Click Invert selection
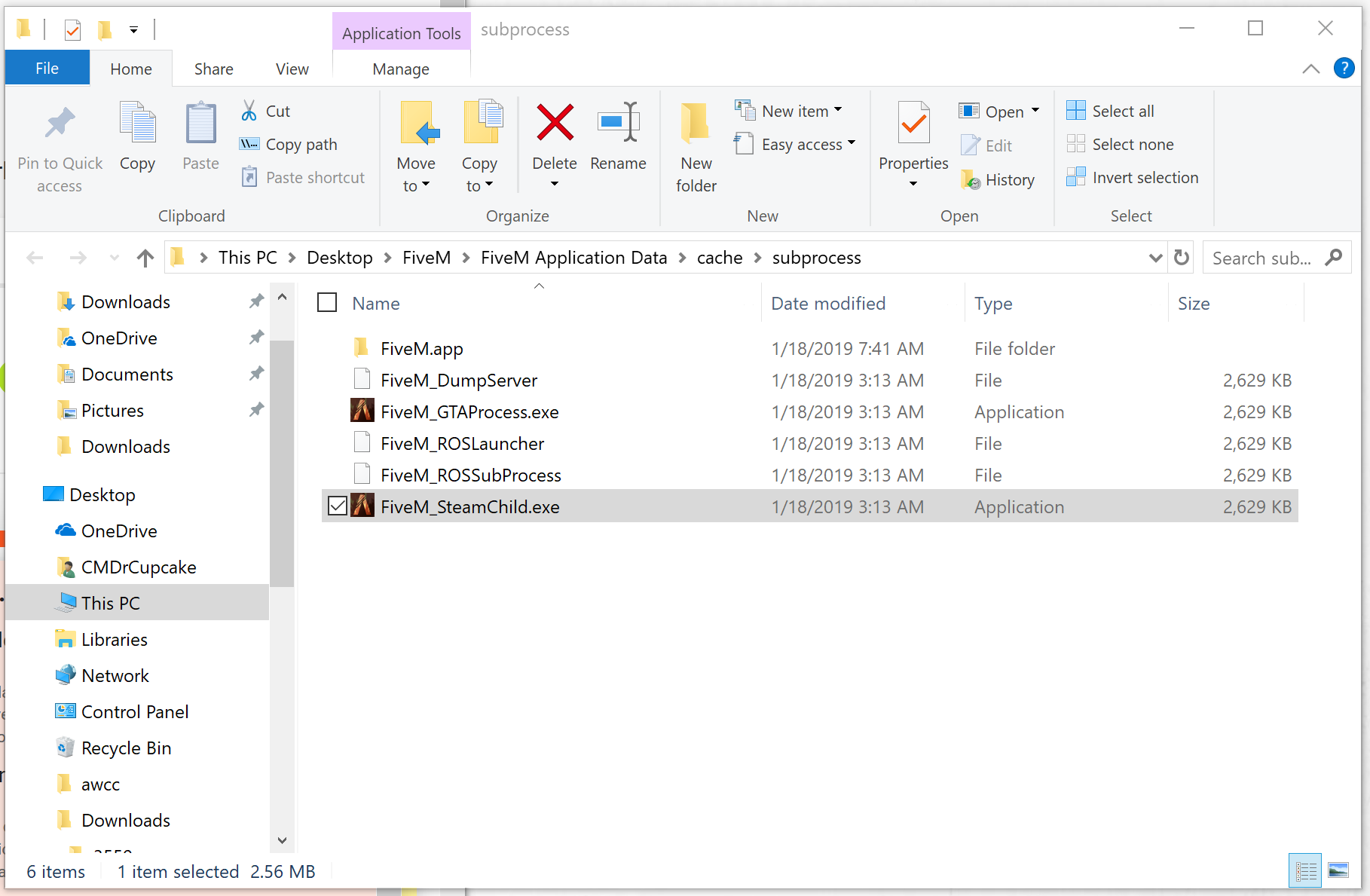The image size is (1370, 896). pyautogui.click(x=1132, y=178)
